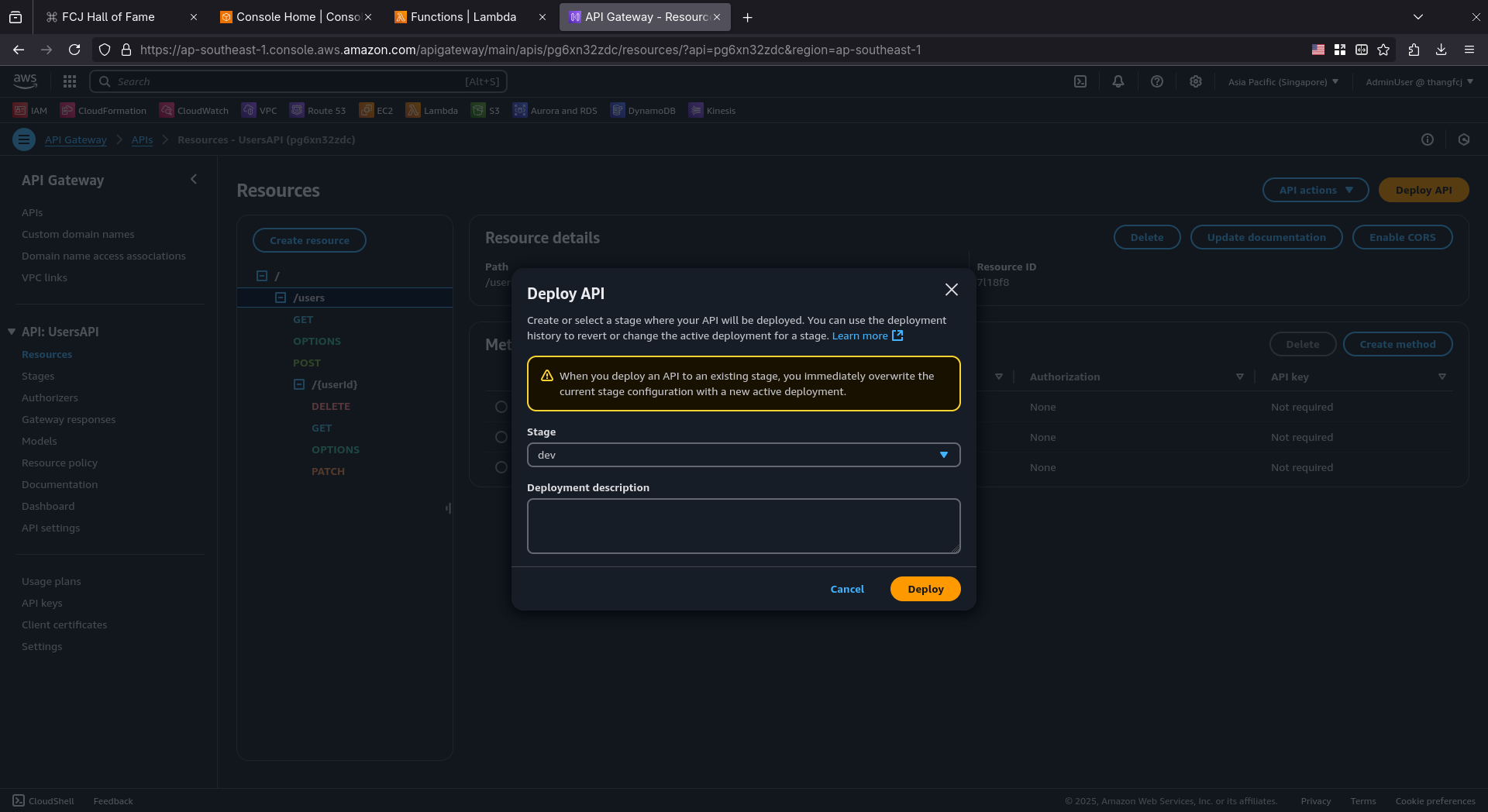Sort by the API key column arrow

[x=1441, y=377]
